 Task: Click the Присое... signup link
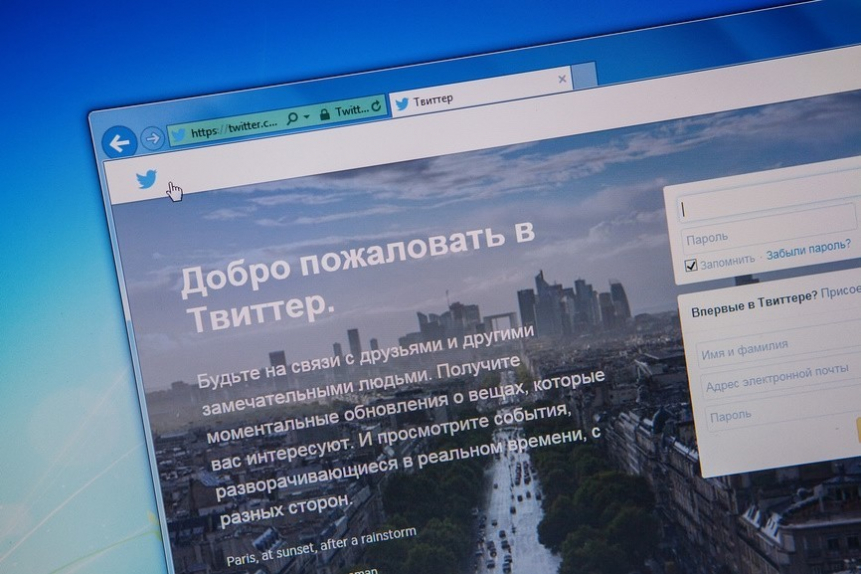tap(841, 292)
